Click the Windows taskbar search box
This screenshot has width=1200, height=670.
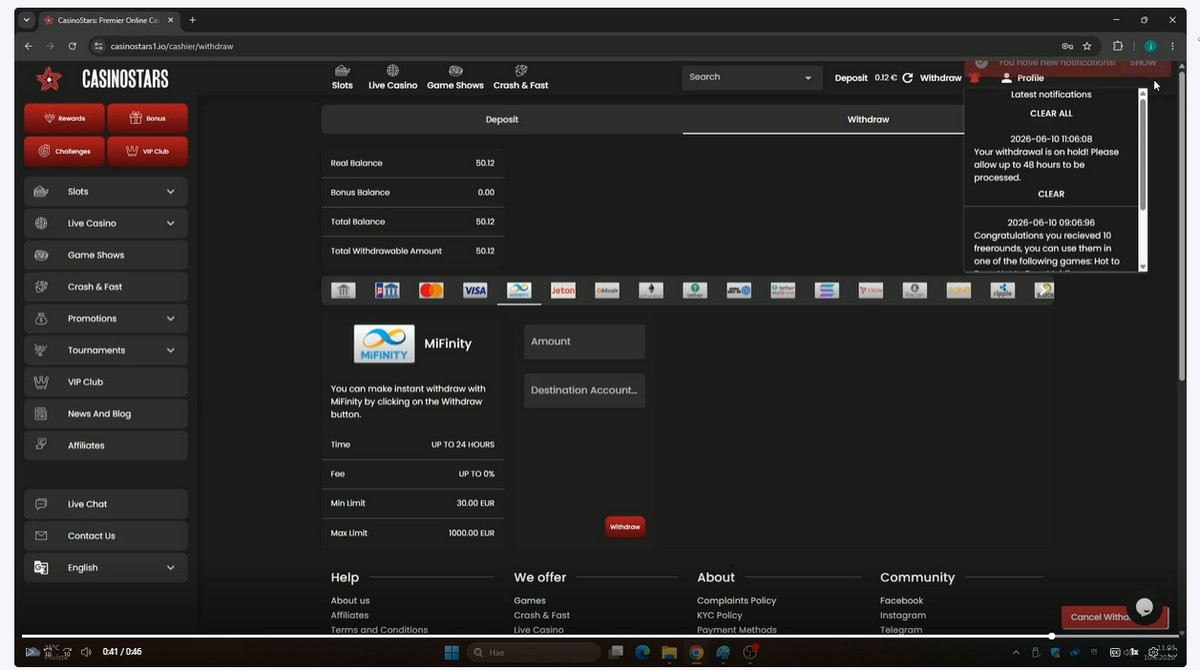point(533,652)
